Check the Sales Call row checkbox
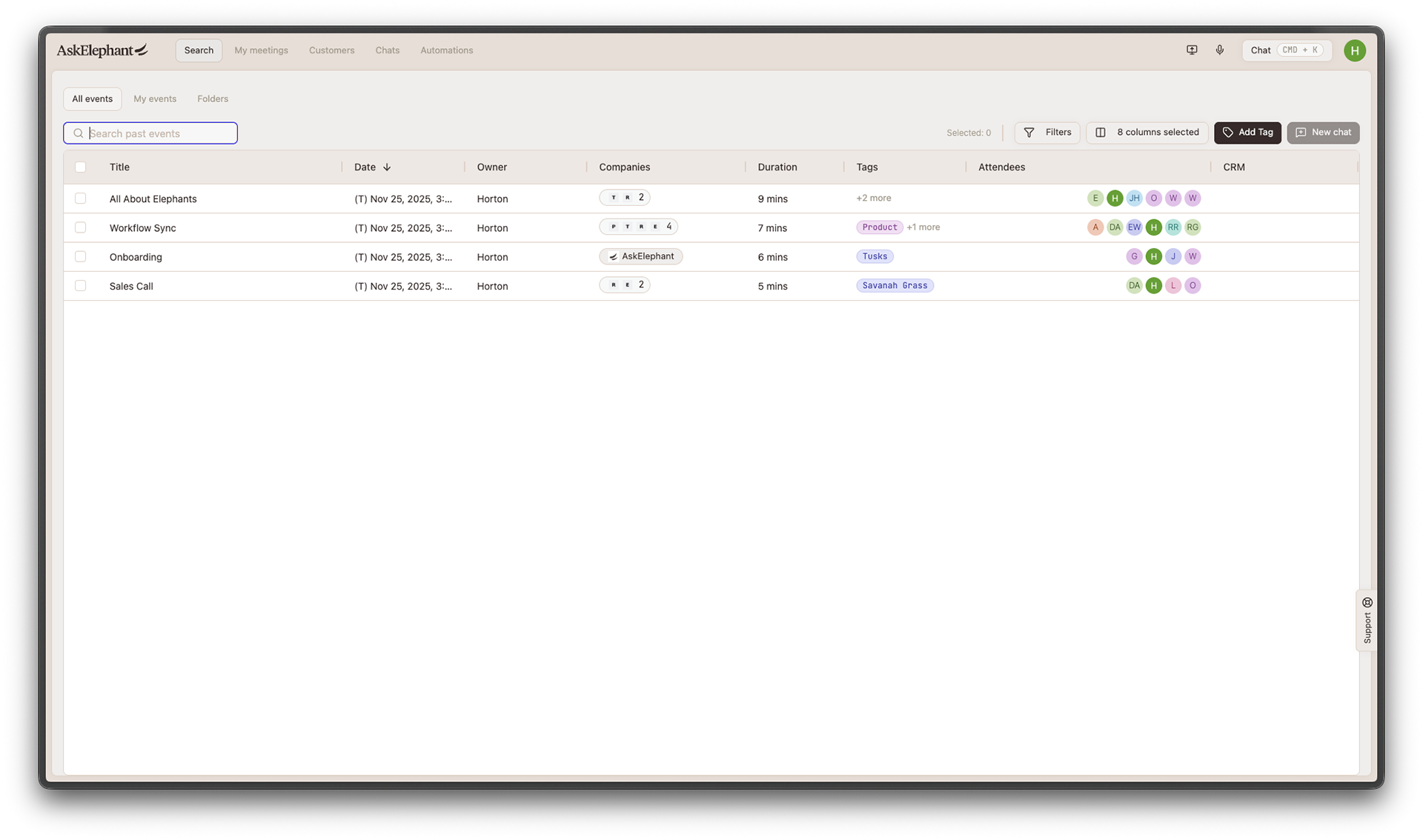 pos(81,285)
